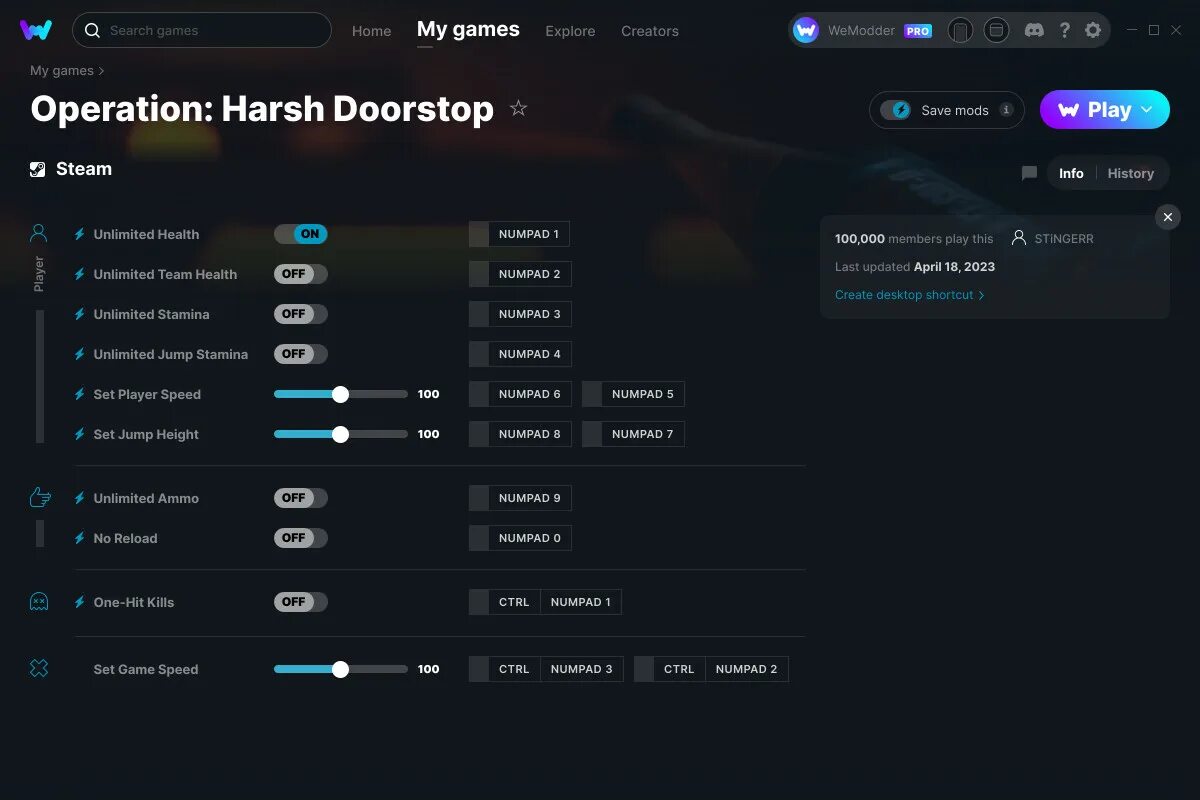Enable Unlimited Jump Stamina toggle
This screenshot has width=1200, height=800.
pos(301,354)
